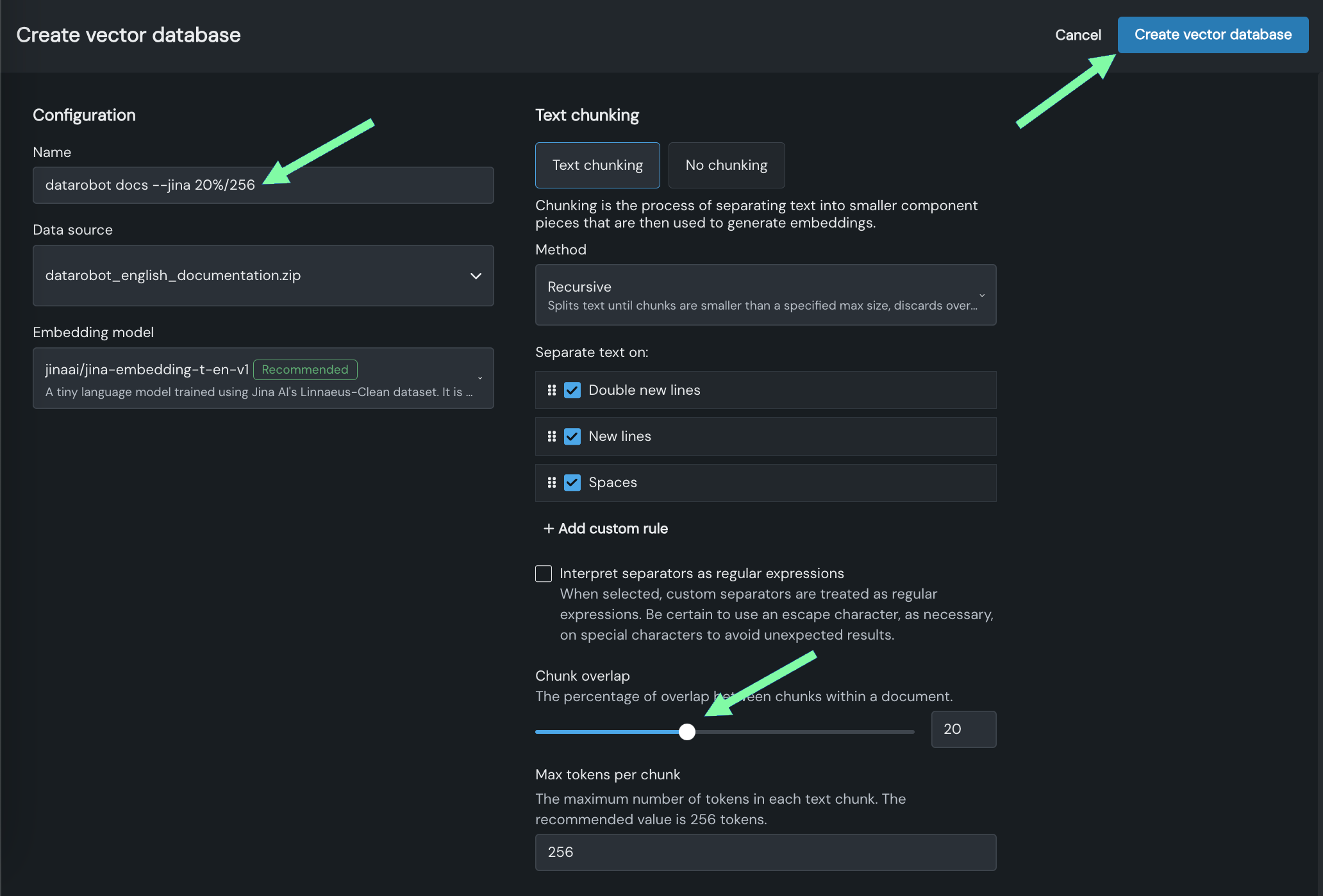Enable Interpret separators as regular expressions

point(544,574)
